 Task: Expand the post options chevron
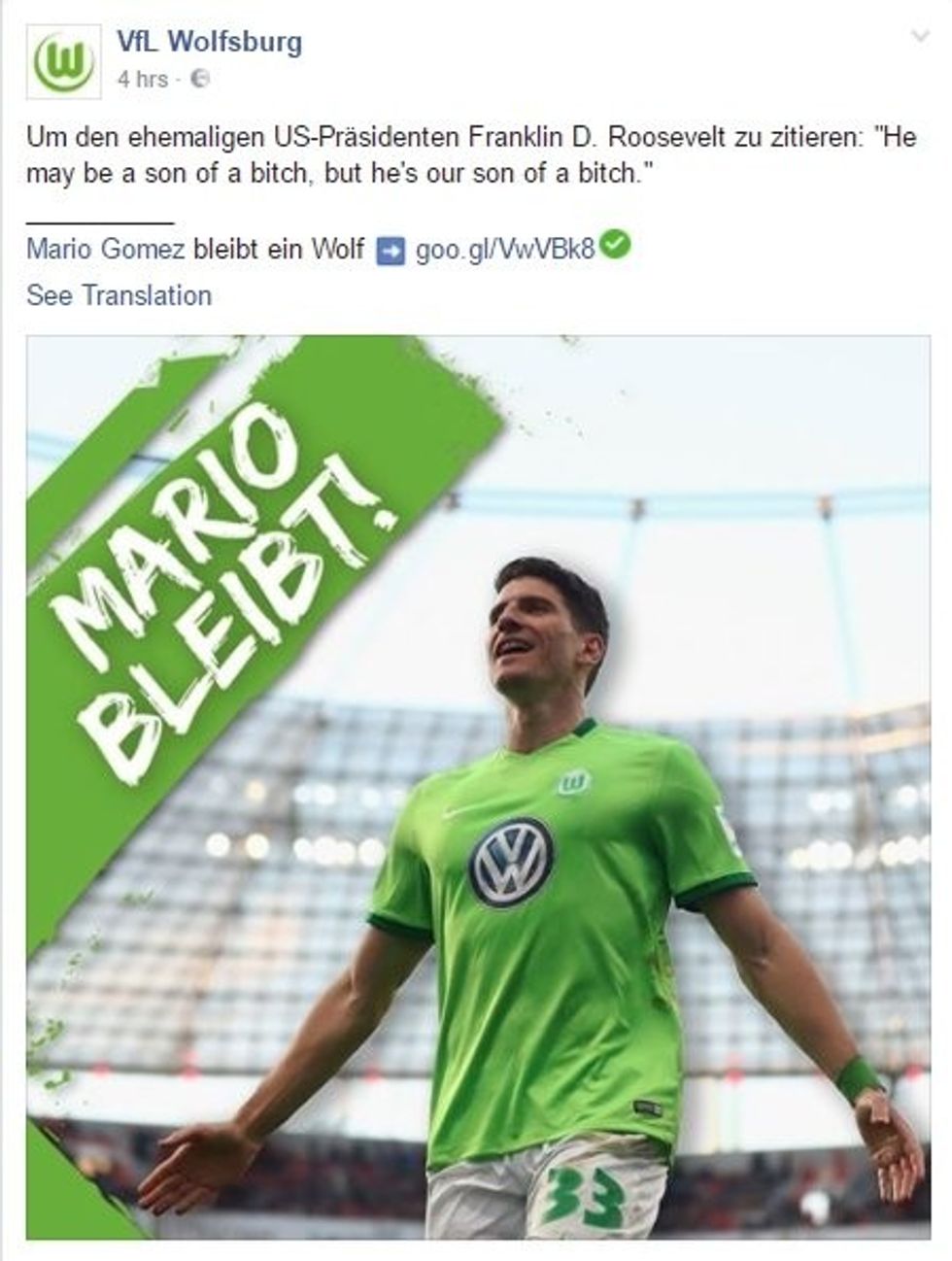coord(920,38)
